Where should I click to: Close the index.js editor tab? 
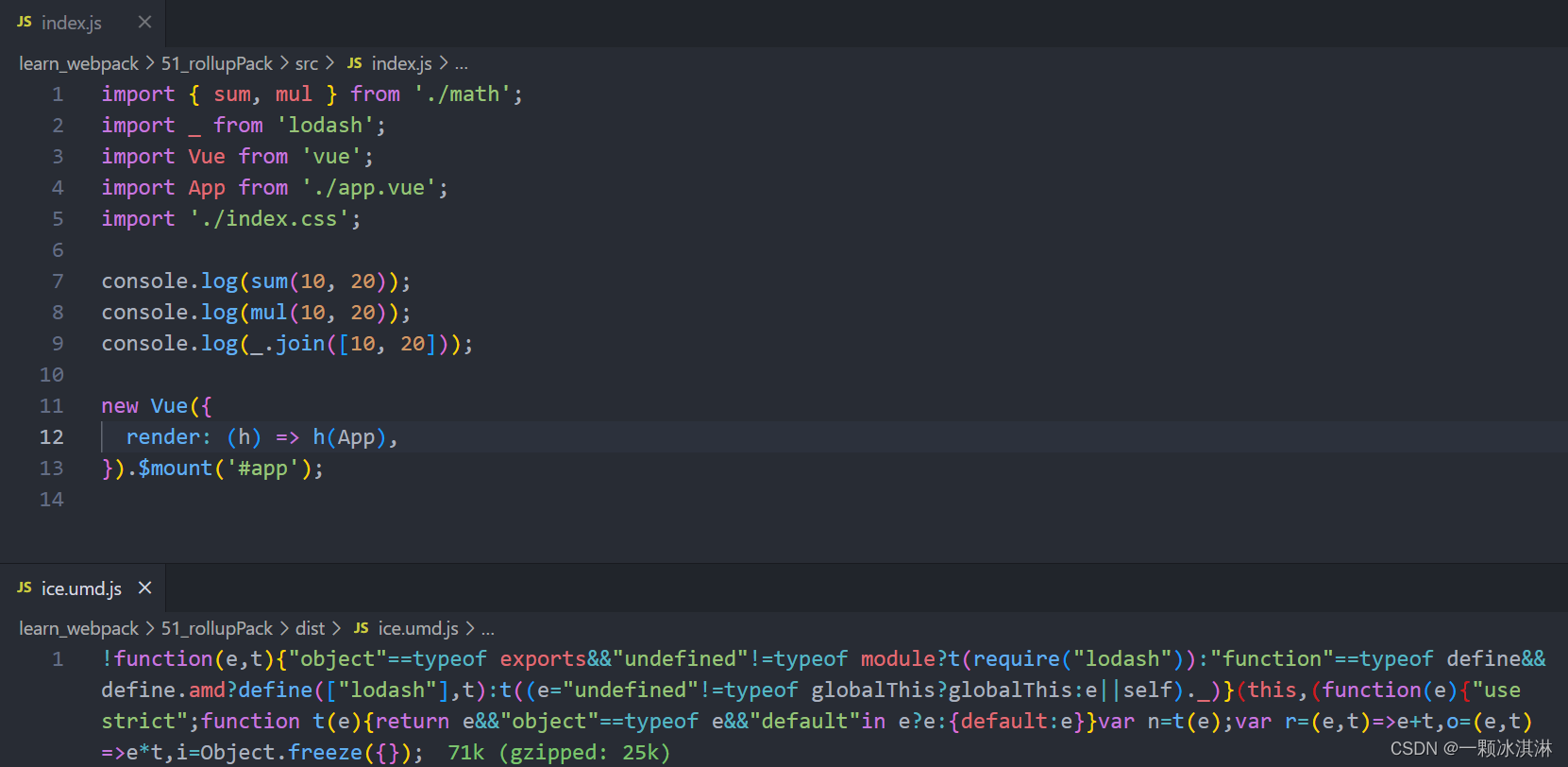click(144, 22)
